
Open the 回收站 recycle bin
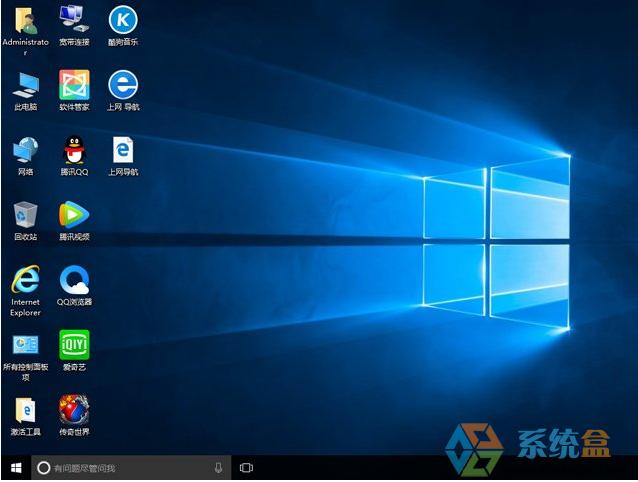point(25,215)
